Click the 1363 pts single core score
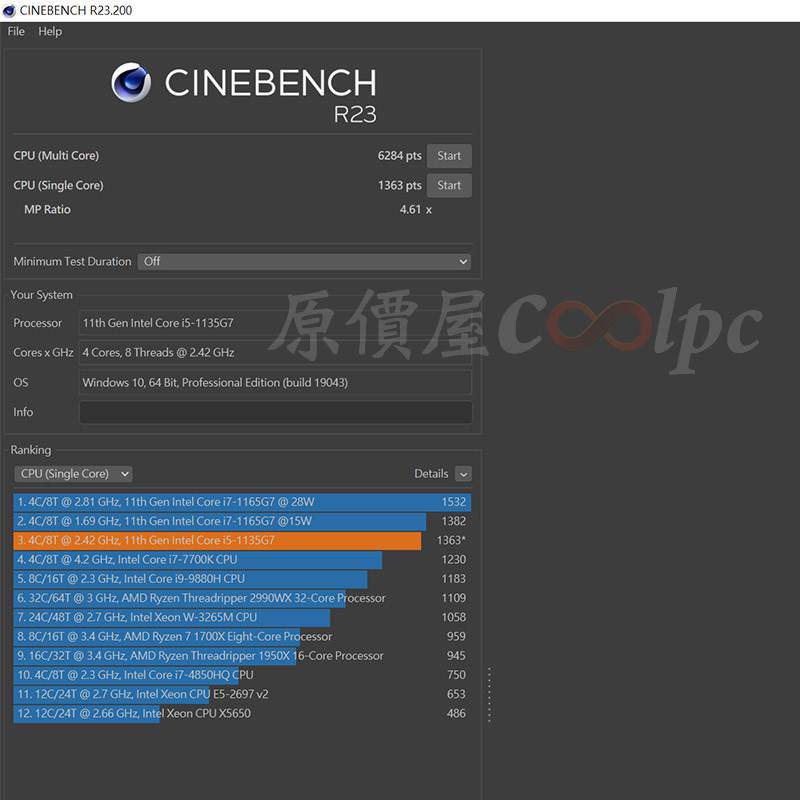 pyautogui.click(x=399, y=185)
